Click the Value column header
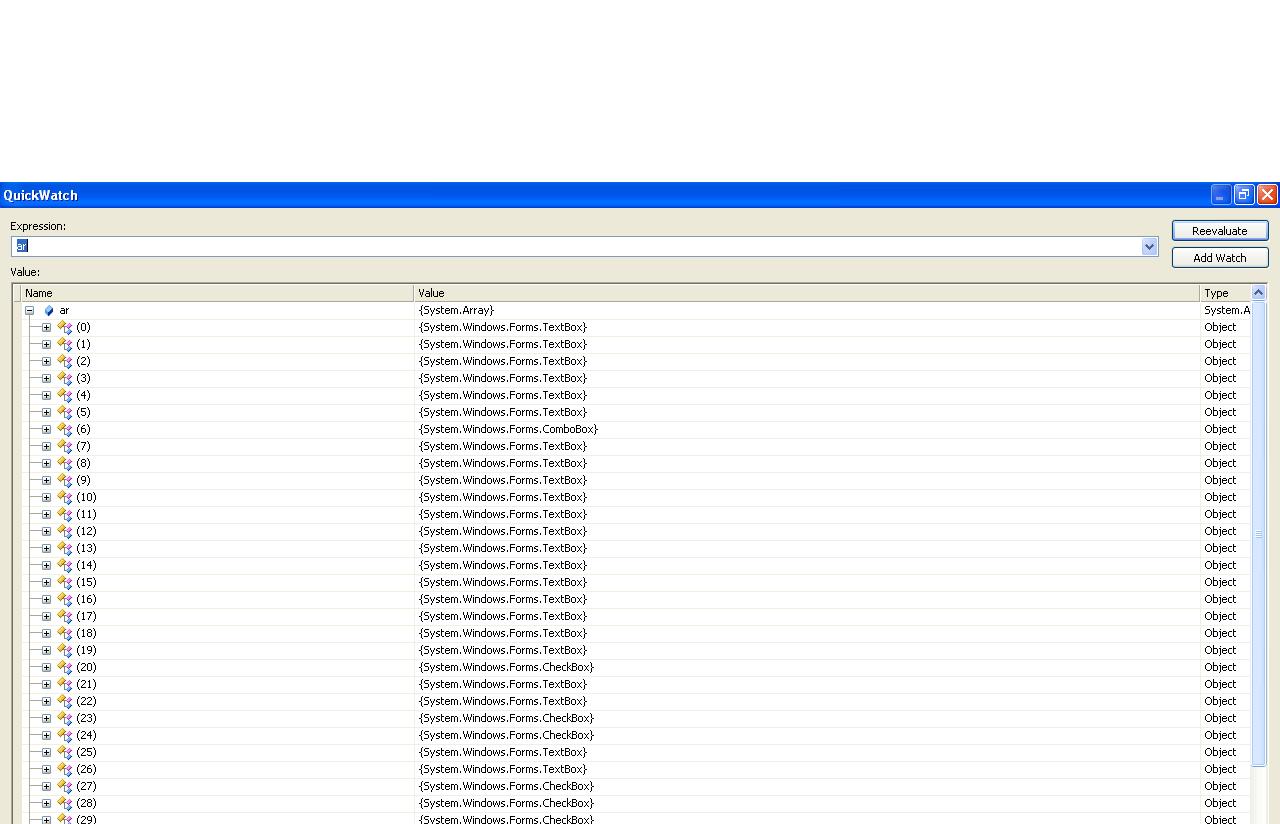Screen dimensions: 1280x824 [807, 293]
